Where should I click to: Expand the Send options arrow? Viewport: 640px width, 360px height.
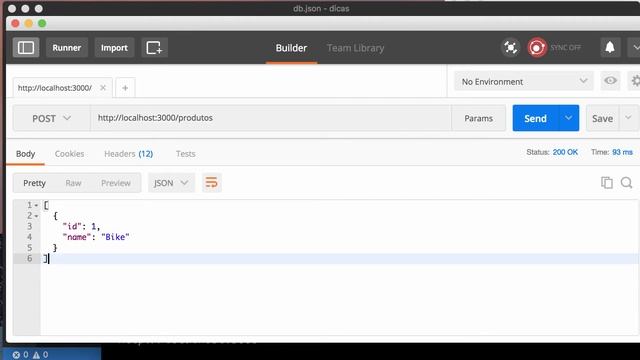click(x=568, y=118)
